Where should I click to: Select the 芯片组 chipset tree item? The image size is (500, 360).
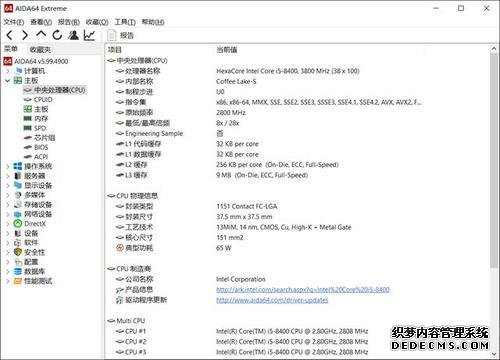coord(39,138)
